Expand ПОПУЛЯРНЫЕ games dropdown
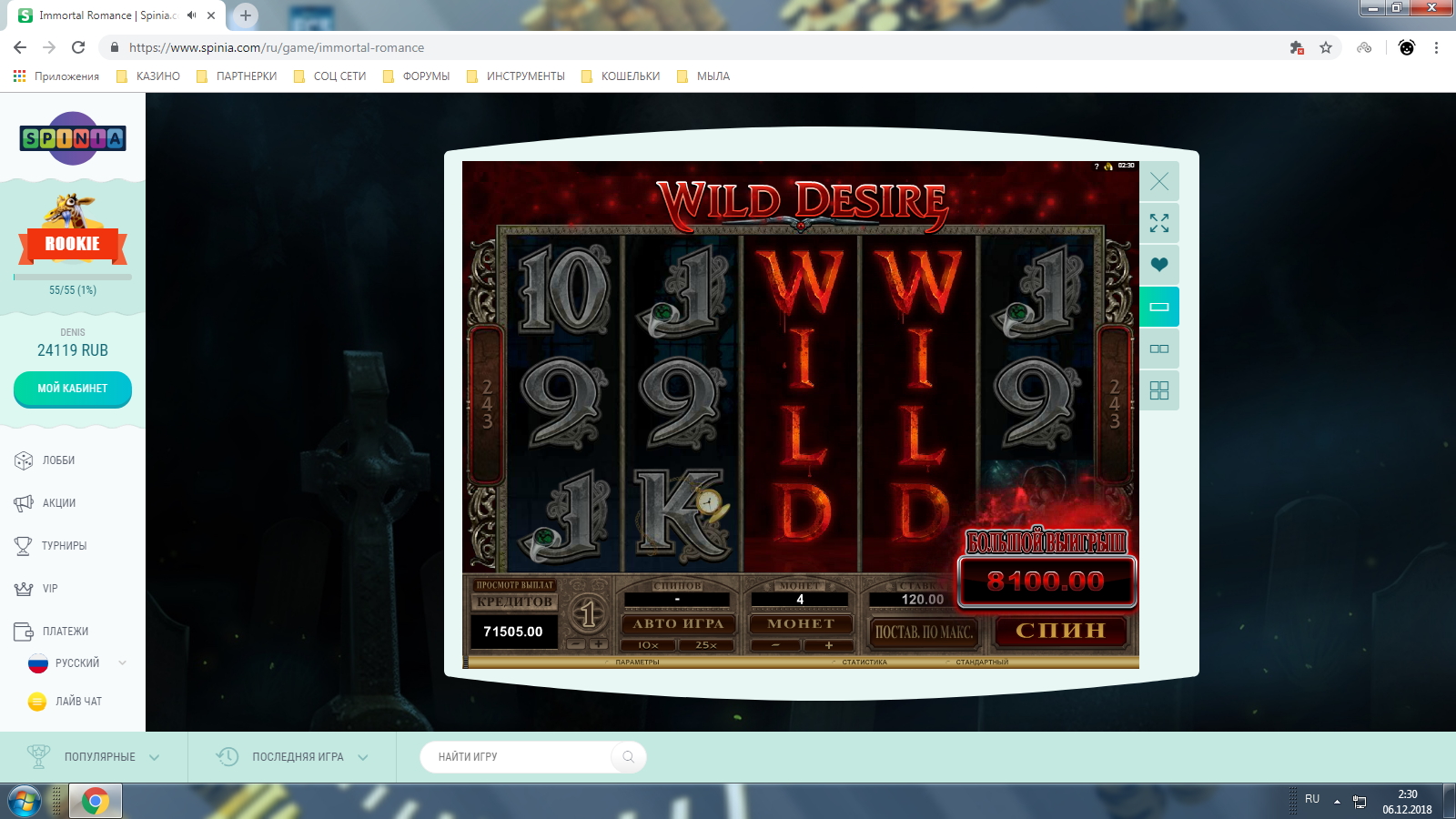The width and height of the screenshot is (1456, 819). pos(94,757)
